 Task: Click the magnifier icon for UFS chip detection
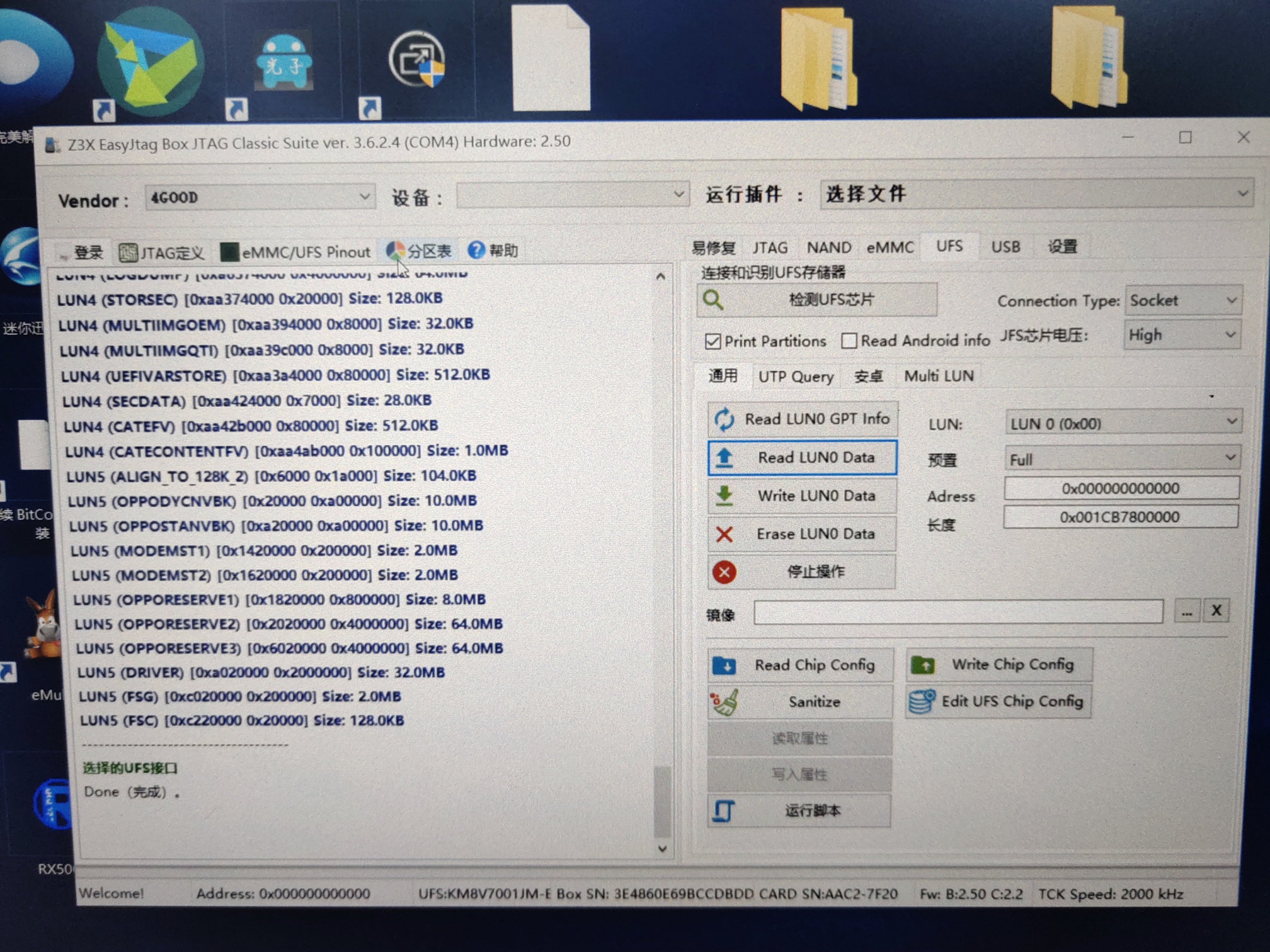713,300
